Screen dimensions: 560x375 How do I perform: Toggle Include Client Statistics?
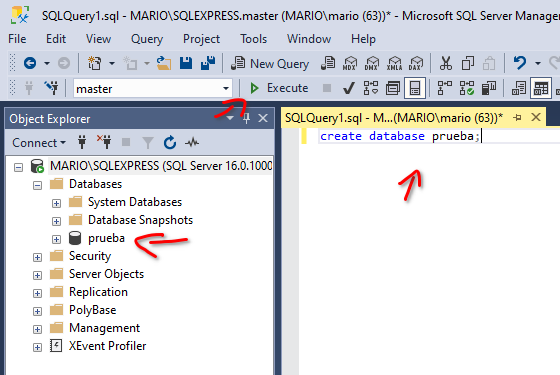(x=489, y=88)
